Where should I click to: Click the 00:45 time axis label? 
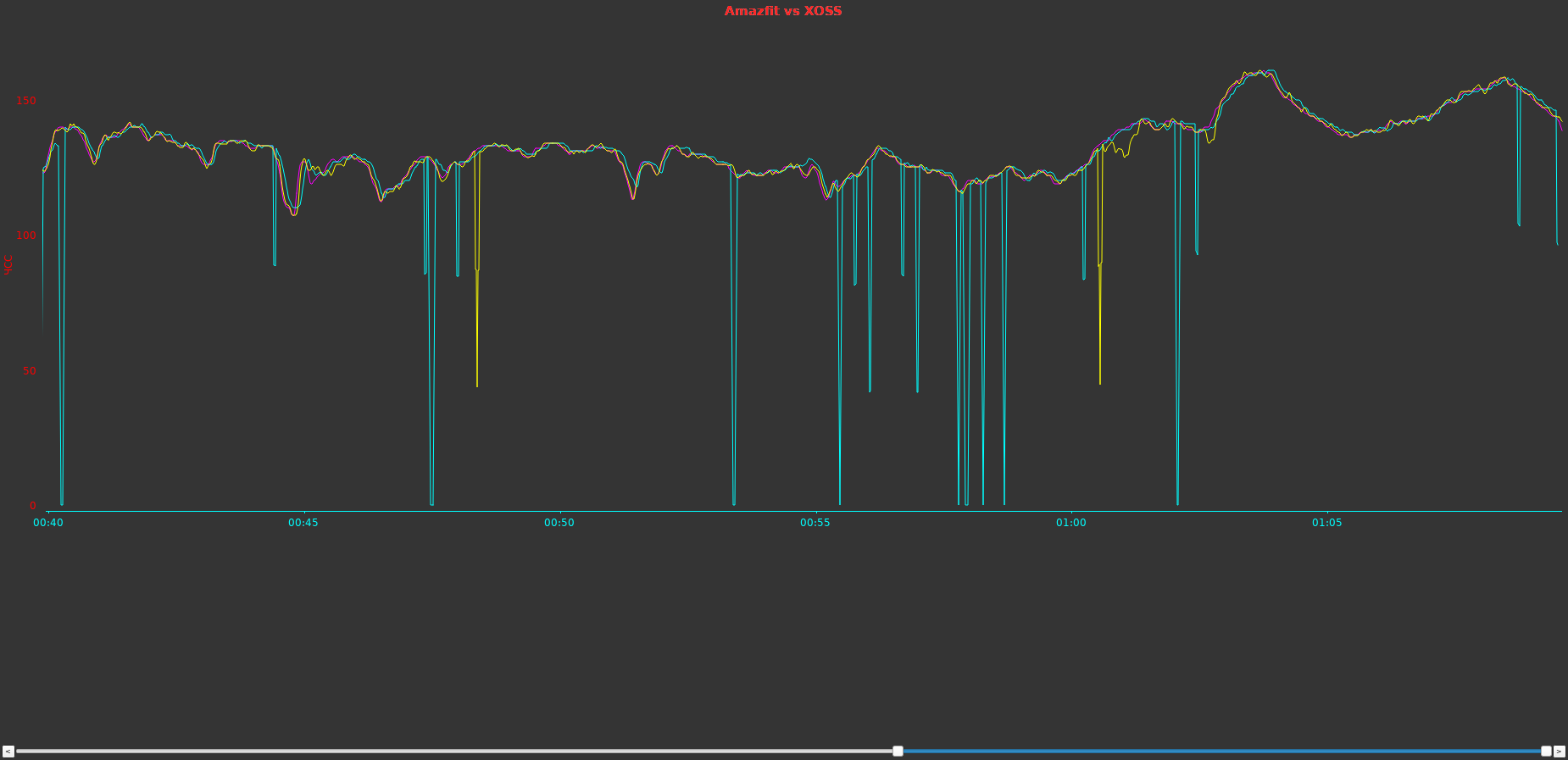[303, 523]
